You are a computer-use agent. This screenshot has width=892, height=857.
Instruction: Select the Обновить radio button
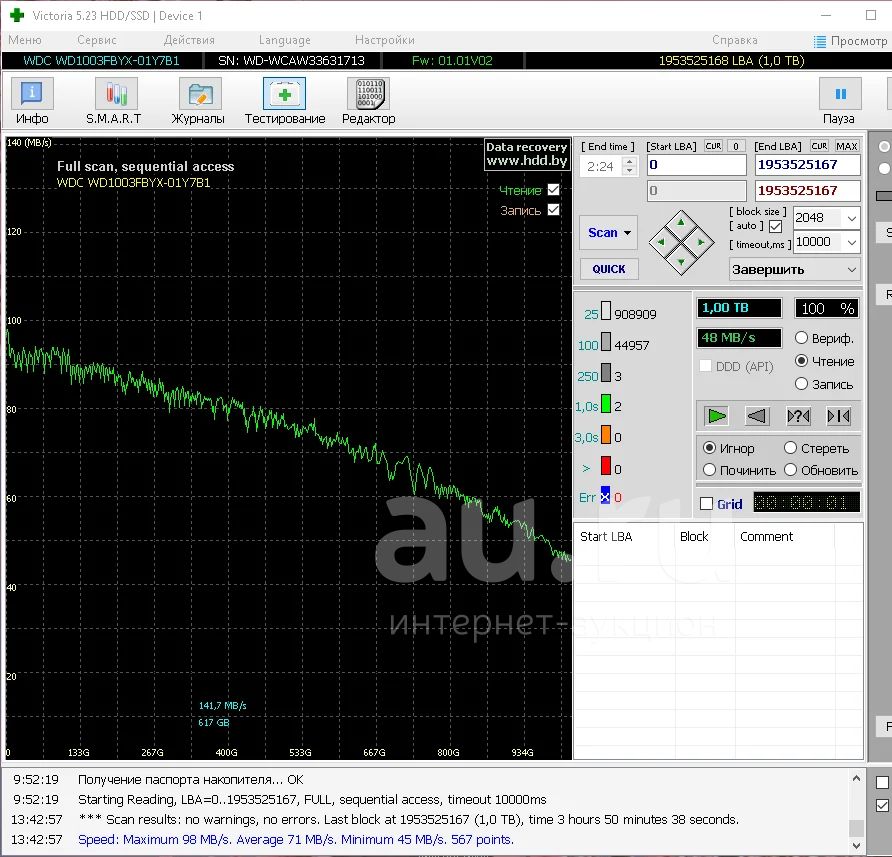point(790,470)
